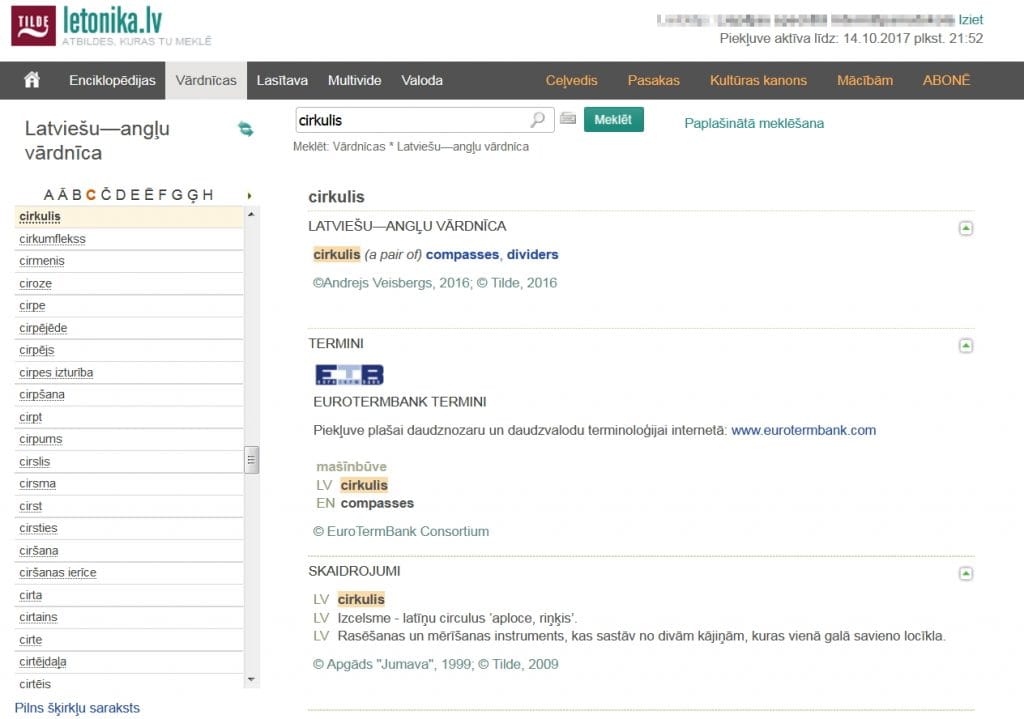Open the word cirkumflekss in list

pyautogui.click(x=52, y=239)
